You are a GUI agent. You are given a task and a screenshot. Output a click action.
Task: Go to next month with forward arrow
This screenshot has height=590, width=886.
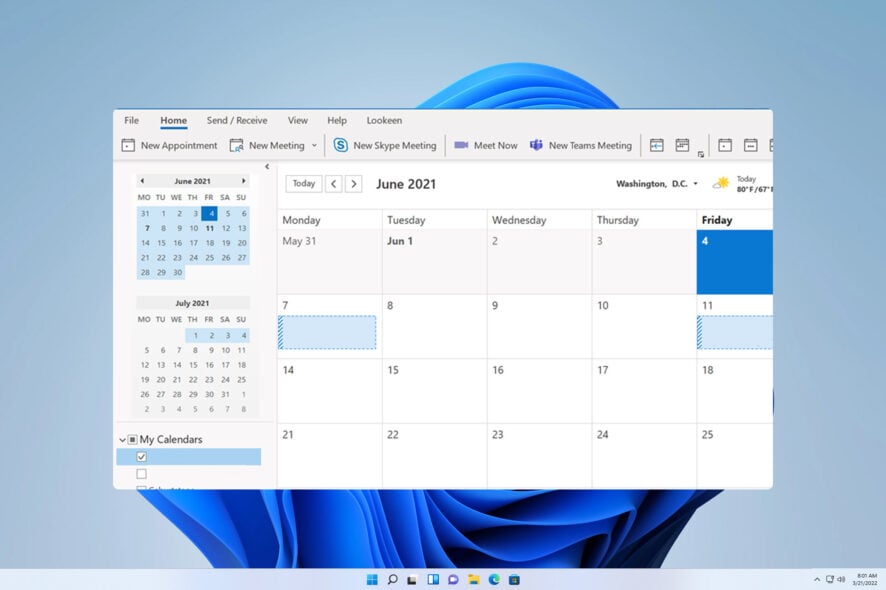click(354, 184)
